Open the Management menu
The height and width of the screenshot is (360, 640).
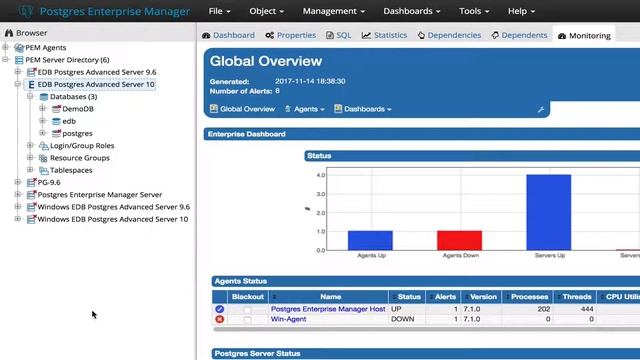click(x=333, y=11)
